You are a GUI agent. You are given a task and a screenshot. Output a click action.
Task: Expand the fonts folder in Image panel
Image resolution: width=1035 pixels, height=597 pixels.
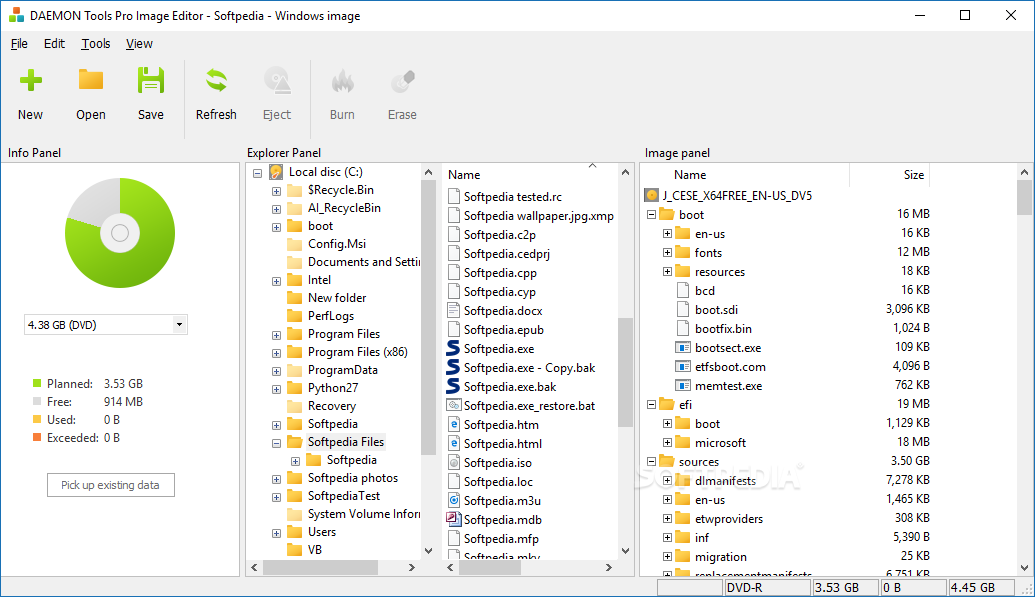click(667, 252)
